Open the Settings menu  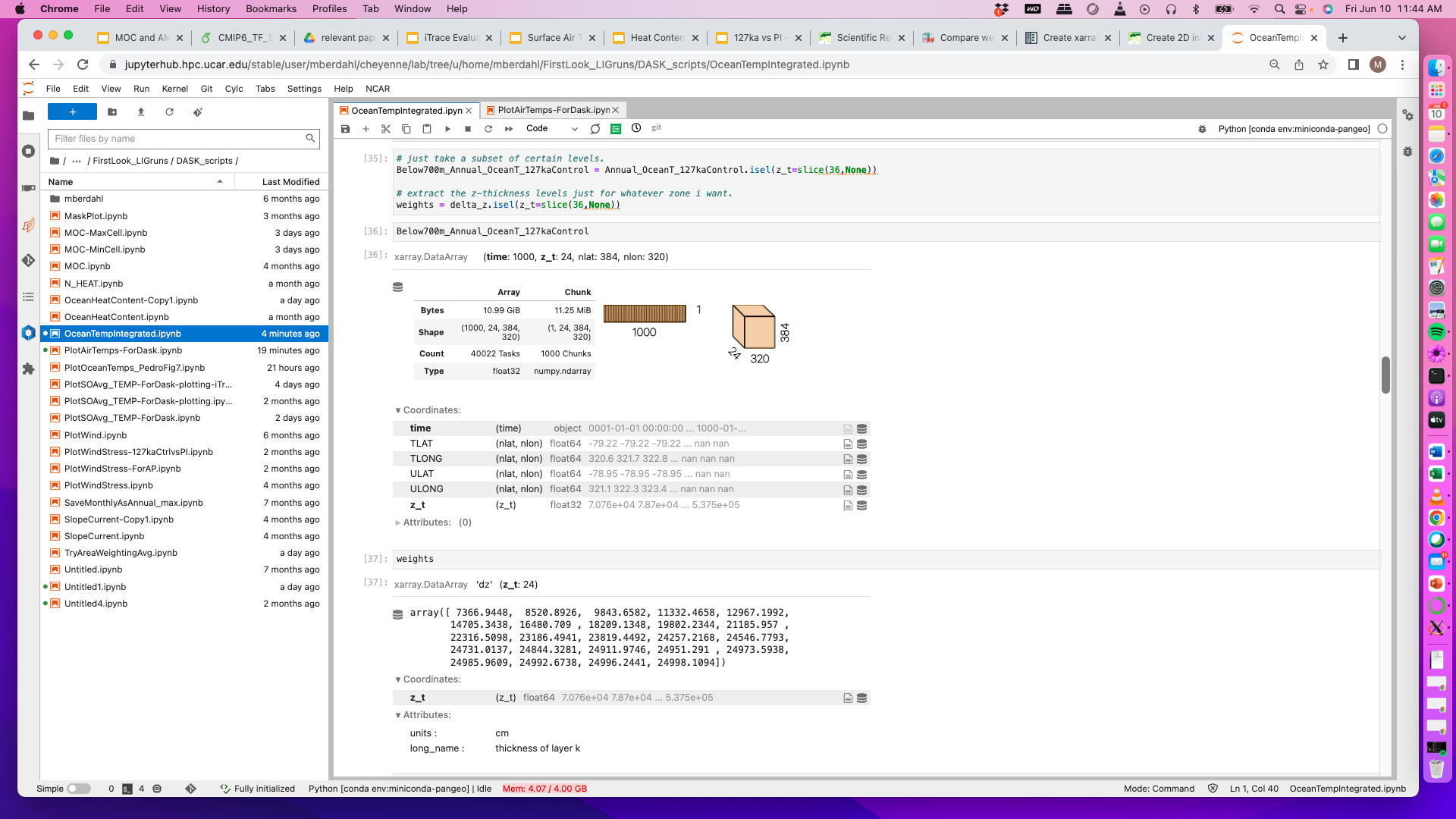[x=304, y=89]
